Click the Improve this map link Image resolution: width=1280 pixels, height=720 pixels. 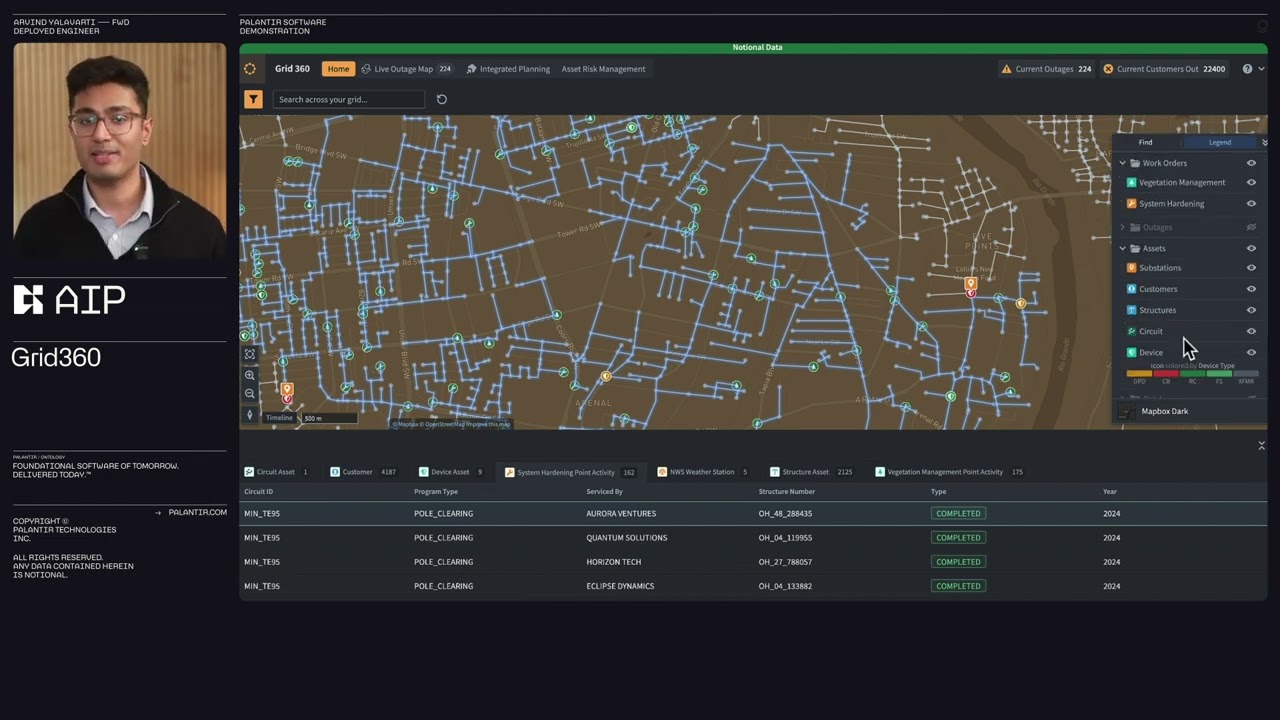click(x=490, y=424)
